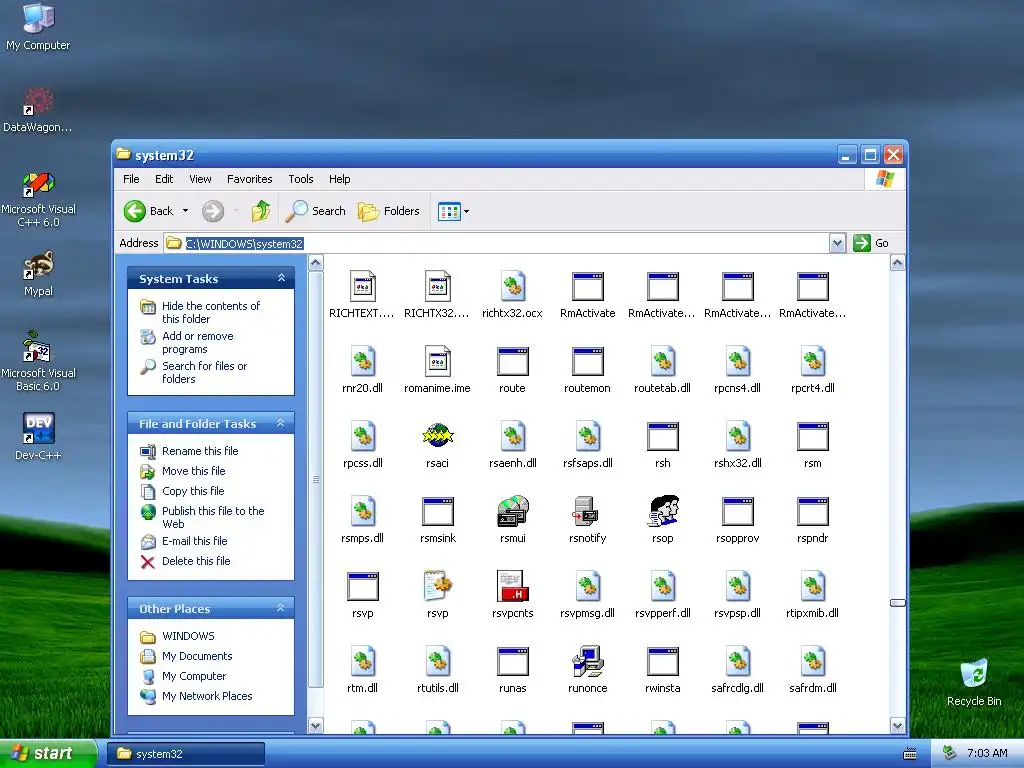Viewport: 1024px width, 768px height.
Task: Select the rwinsta application icon
Action: [663, 661]
